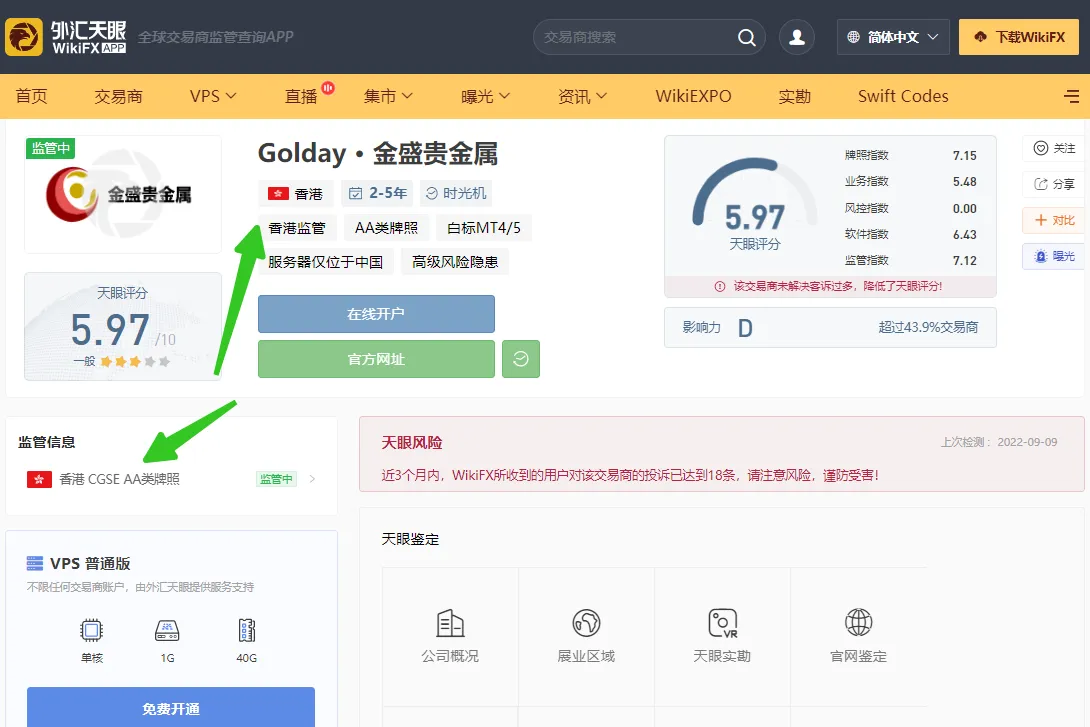Expand the CGSE license row chevron

[312, 479]
